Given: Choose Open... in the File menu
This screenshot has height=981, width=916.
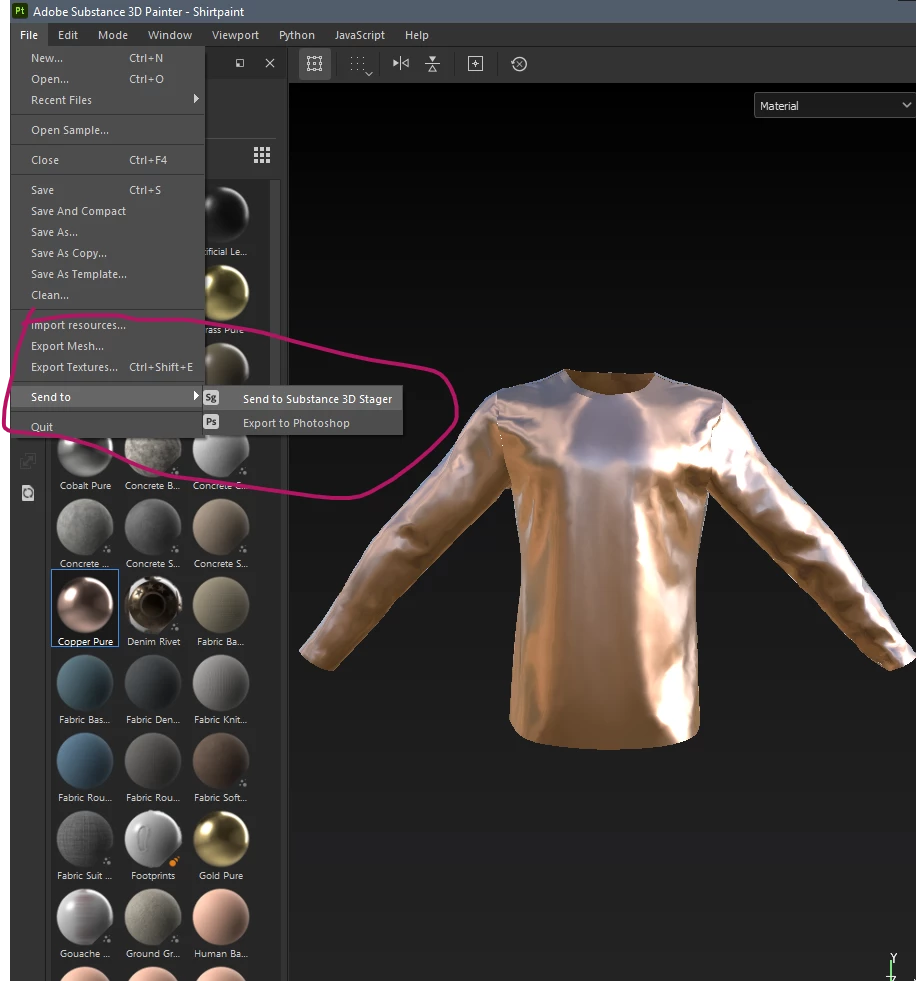Looking at the screenshot, I should (108, 79).
